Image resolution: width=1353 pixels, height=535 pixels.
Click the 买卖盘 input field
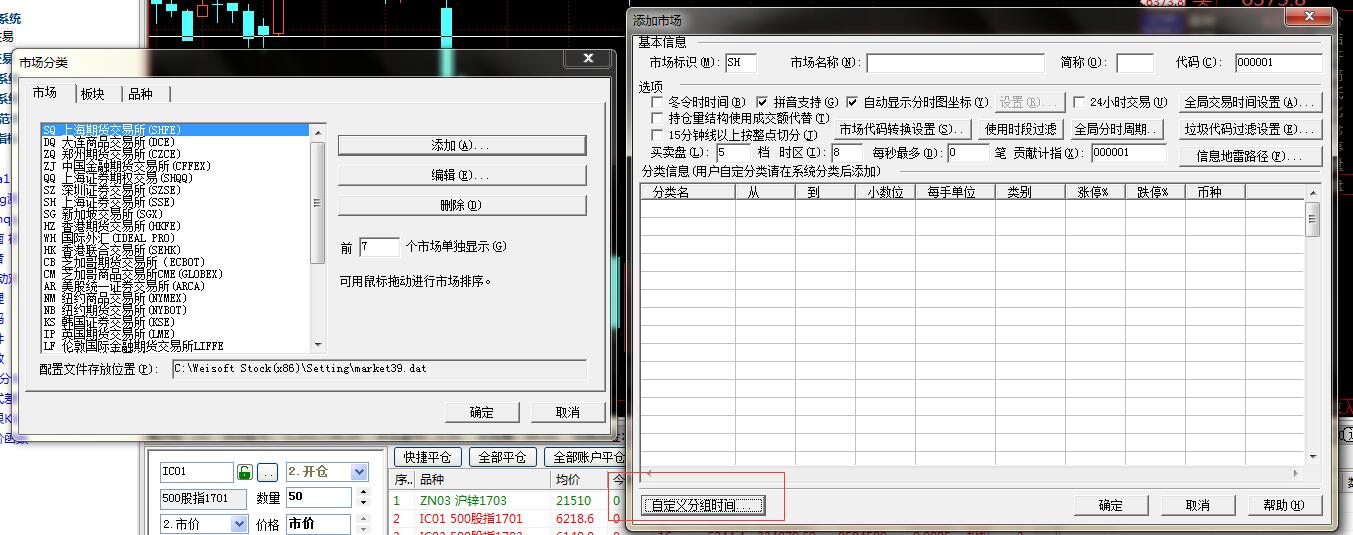tap(733, 153)
